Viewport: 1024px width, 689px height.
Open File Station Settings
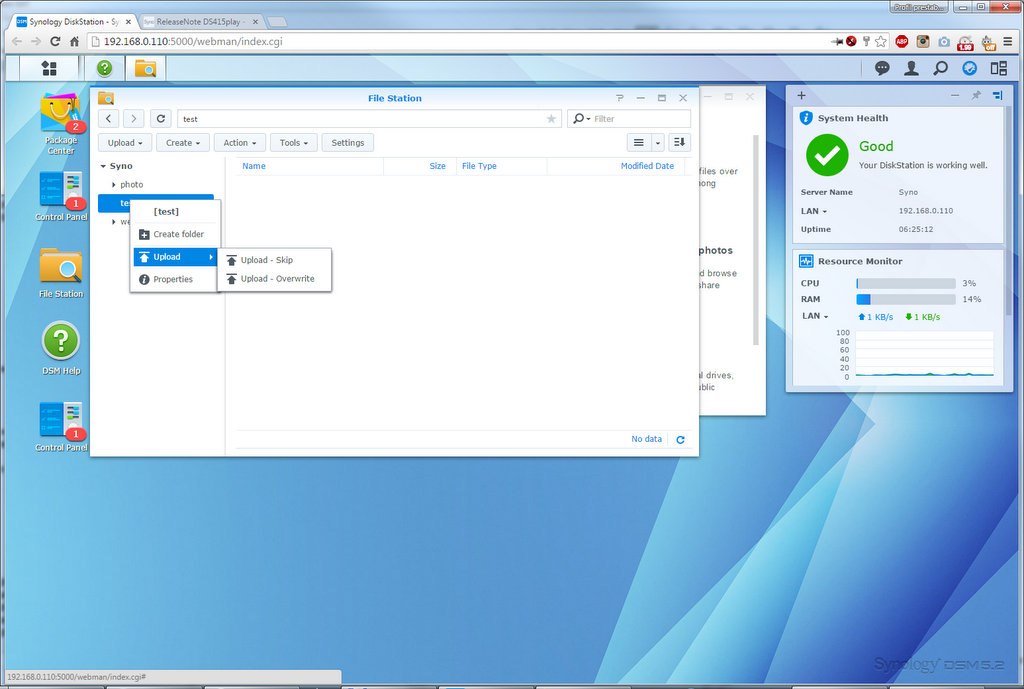coord(347,142)
